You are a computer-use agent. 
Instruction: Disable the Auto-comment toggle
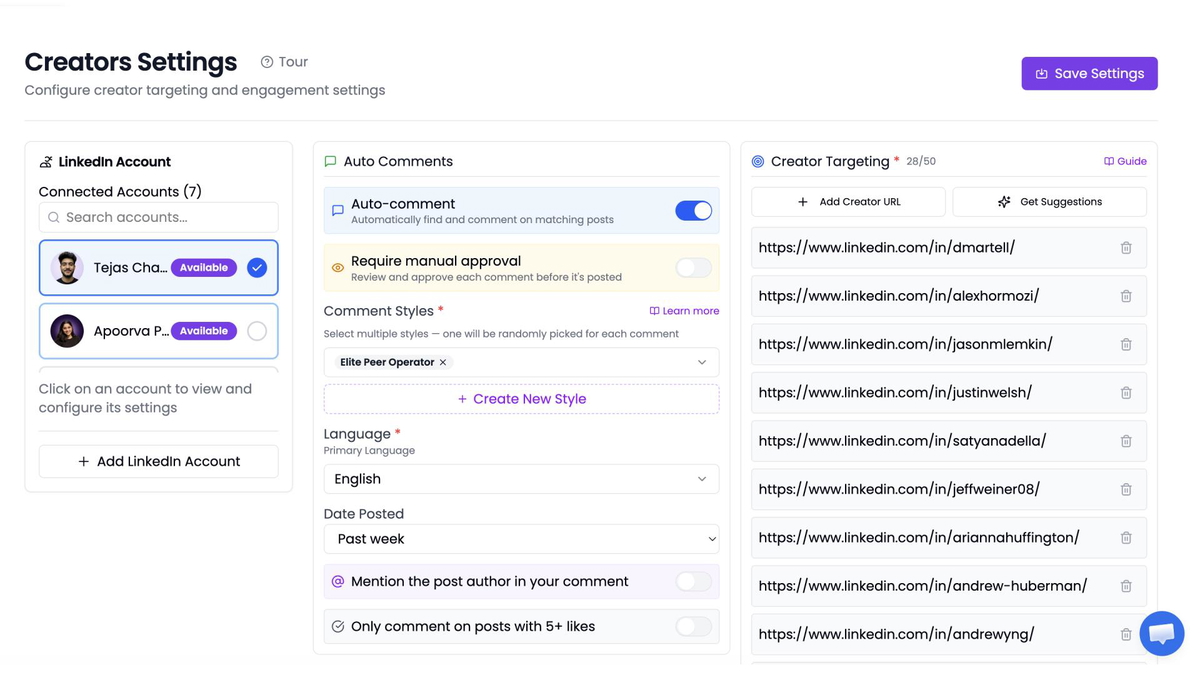(693, 211)
